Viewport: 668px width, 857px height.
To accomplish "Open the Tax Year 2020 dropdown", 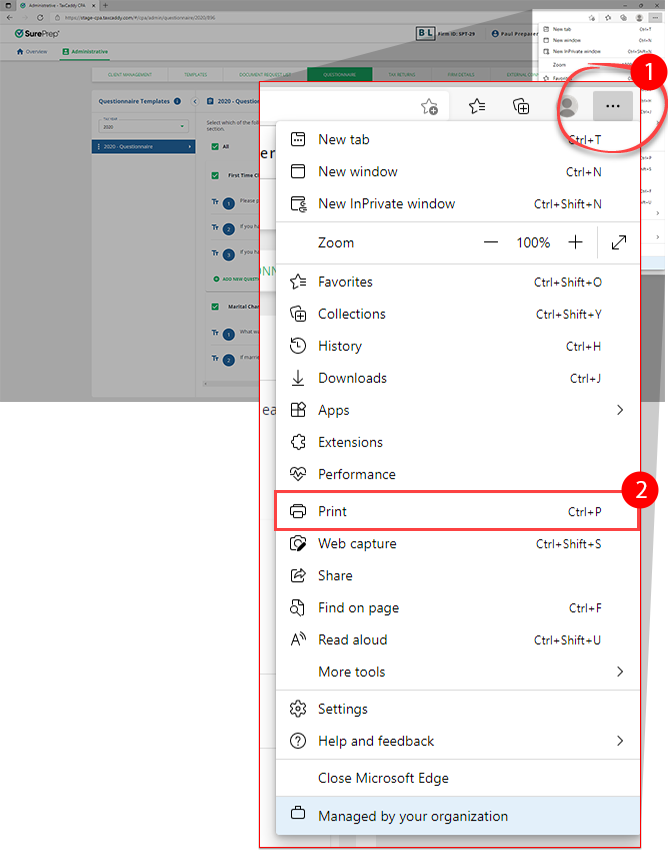I will click(x=143, y=126).
